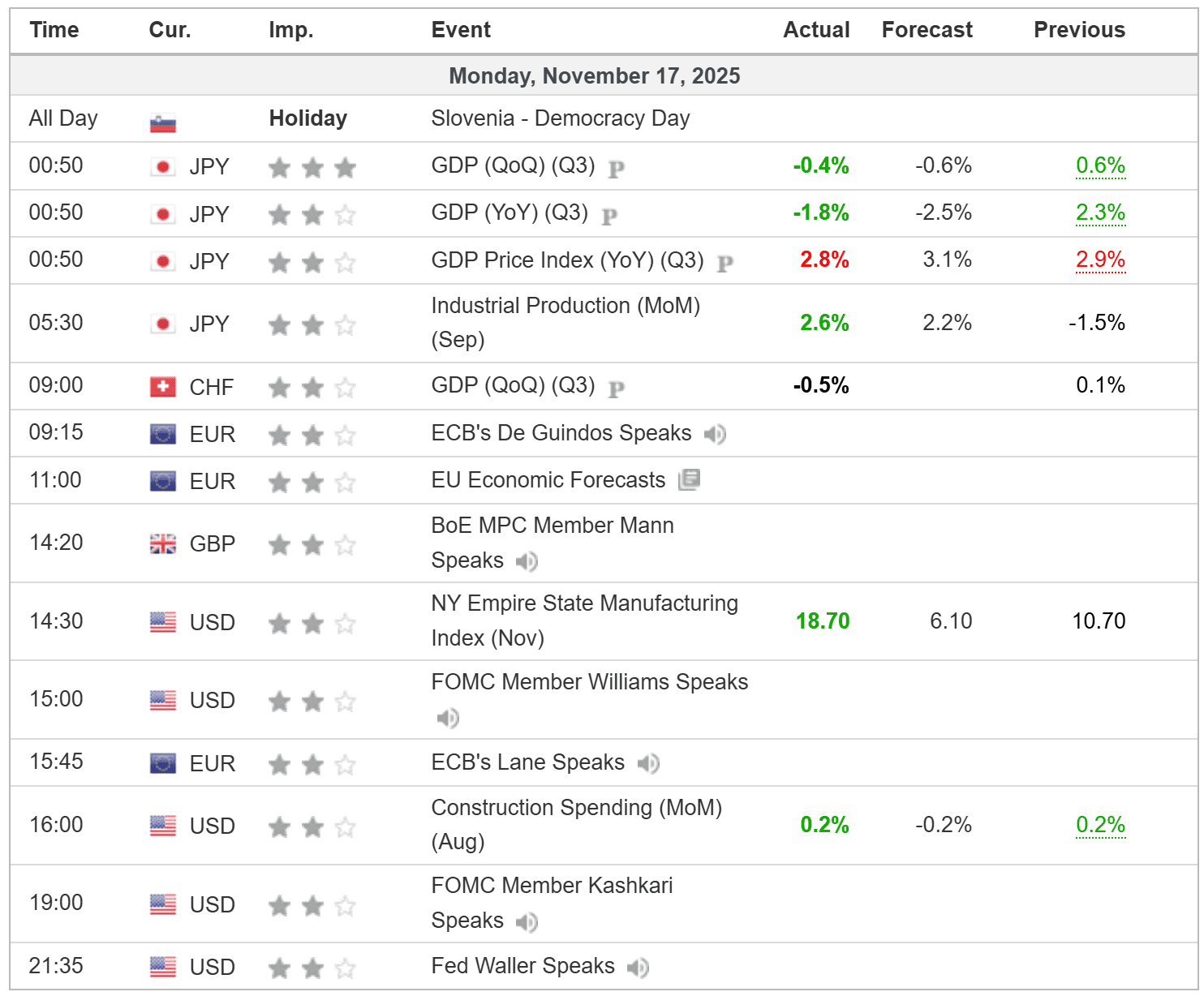Click the Imp. column header
The height and width of the screenshot is (996, 1204).
pos(290,30)
